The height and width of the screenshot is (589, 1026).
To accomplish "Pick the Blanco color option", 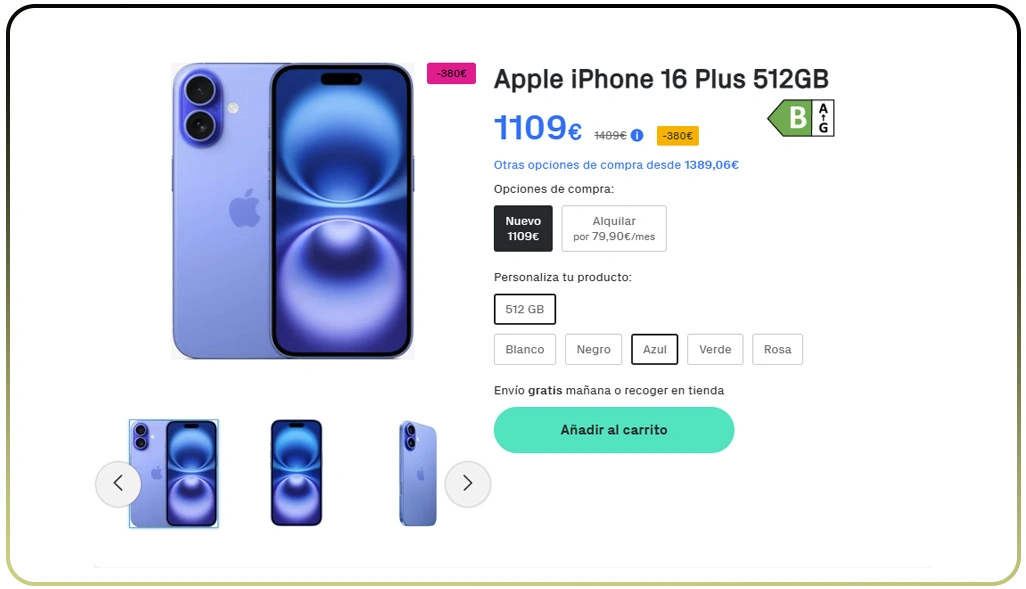I will click(525, 349).
